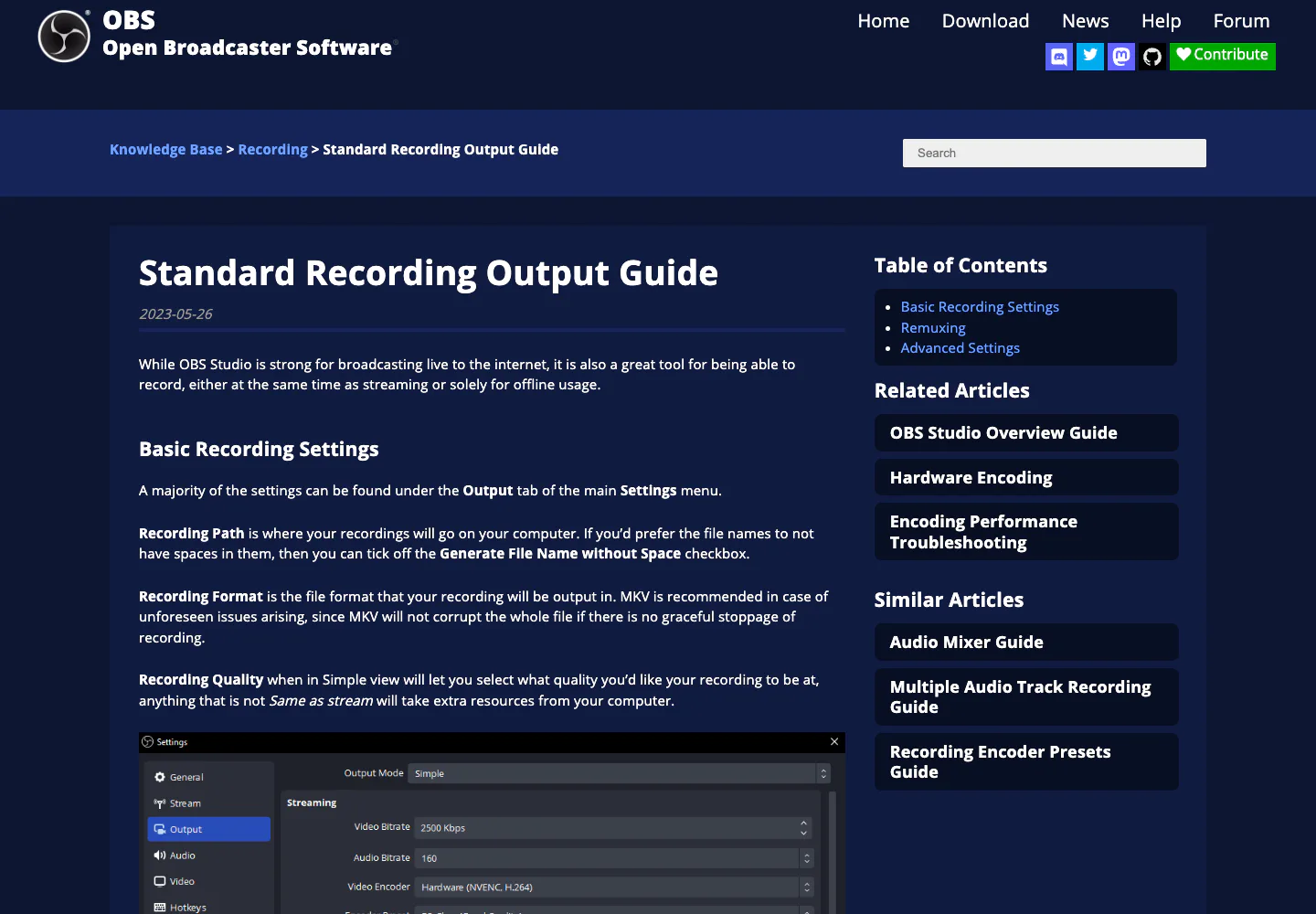Open the News menu item
Image resolution: width=1316 pixels, height=914 pixels.
point(1086,21)
